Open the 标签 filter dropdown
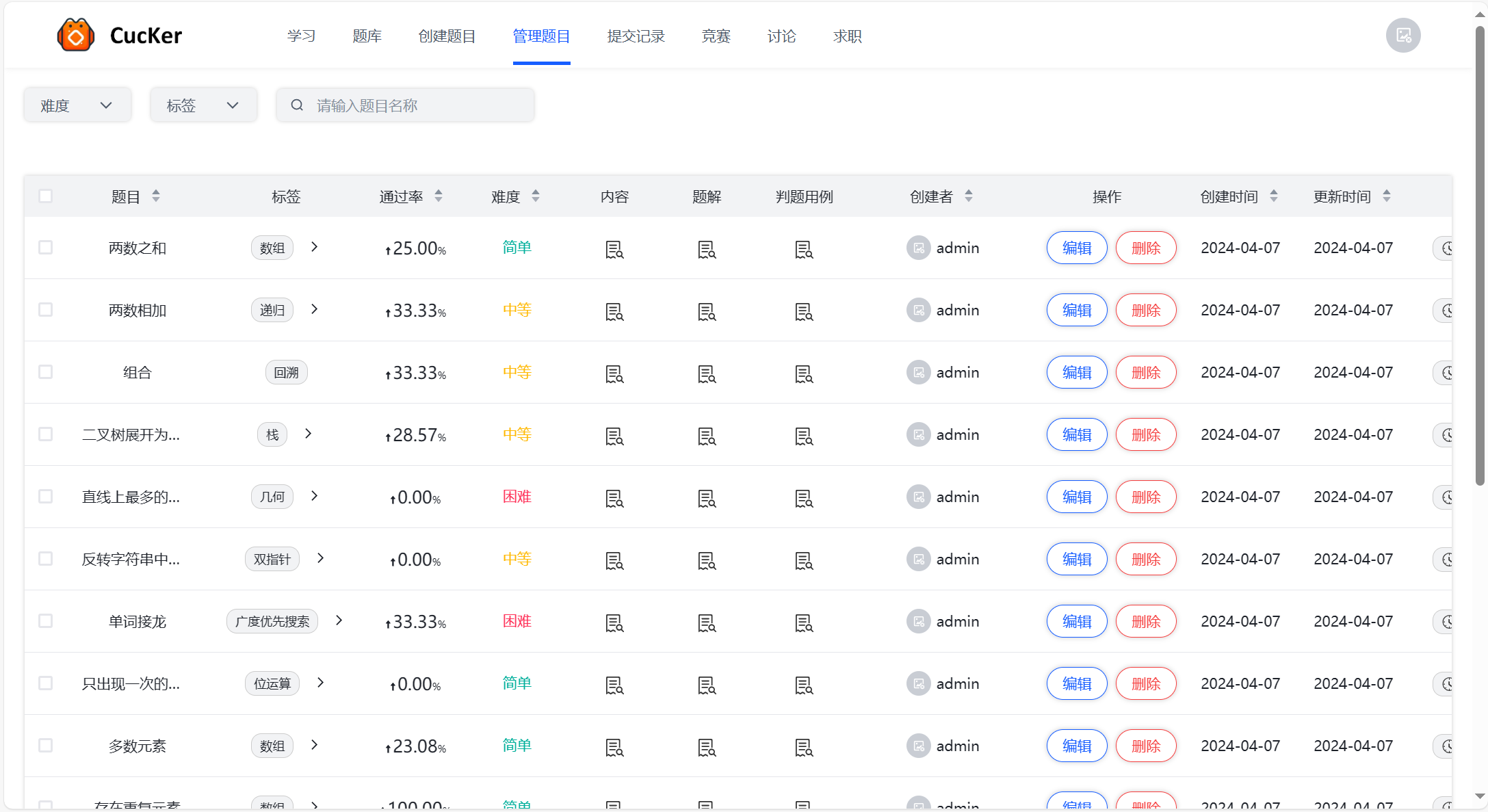The height and width of the screenshot is (812, 1488). pyautogui.click(x=204, y=105)
